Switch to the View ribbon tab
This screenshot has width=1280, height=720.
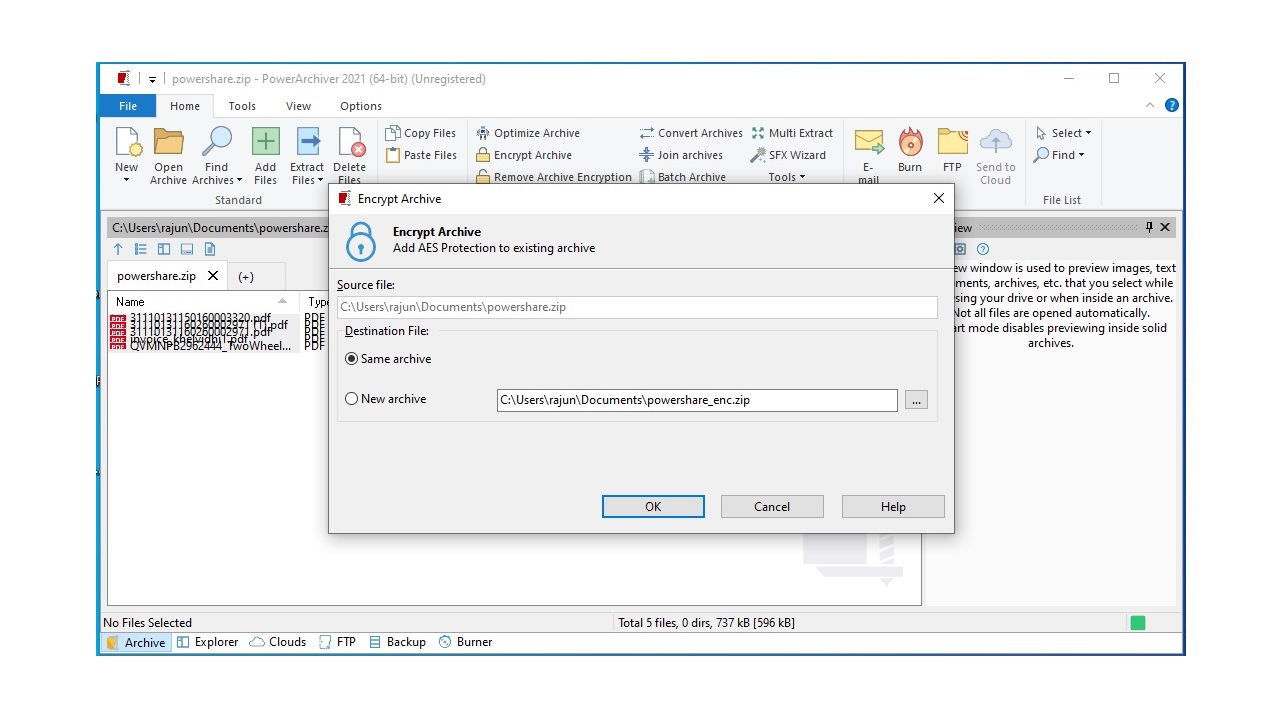point(298,106)
